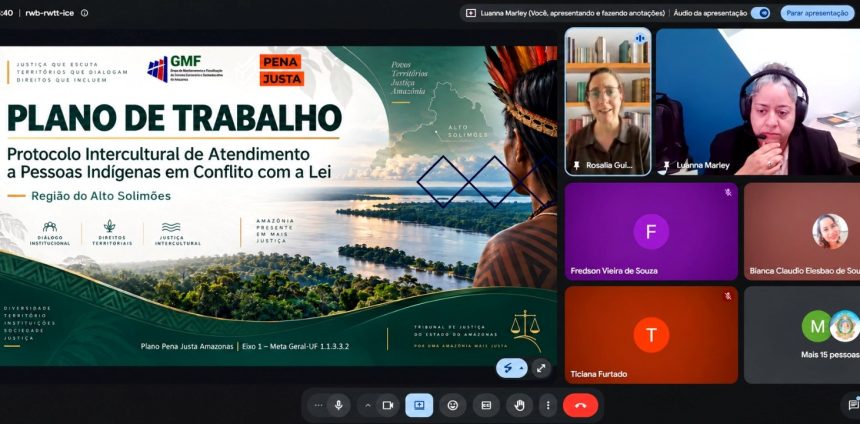Click muted mic icon on Ticiana Furtado's tile
Screen dimensions: 860x424
[728, 296]
